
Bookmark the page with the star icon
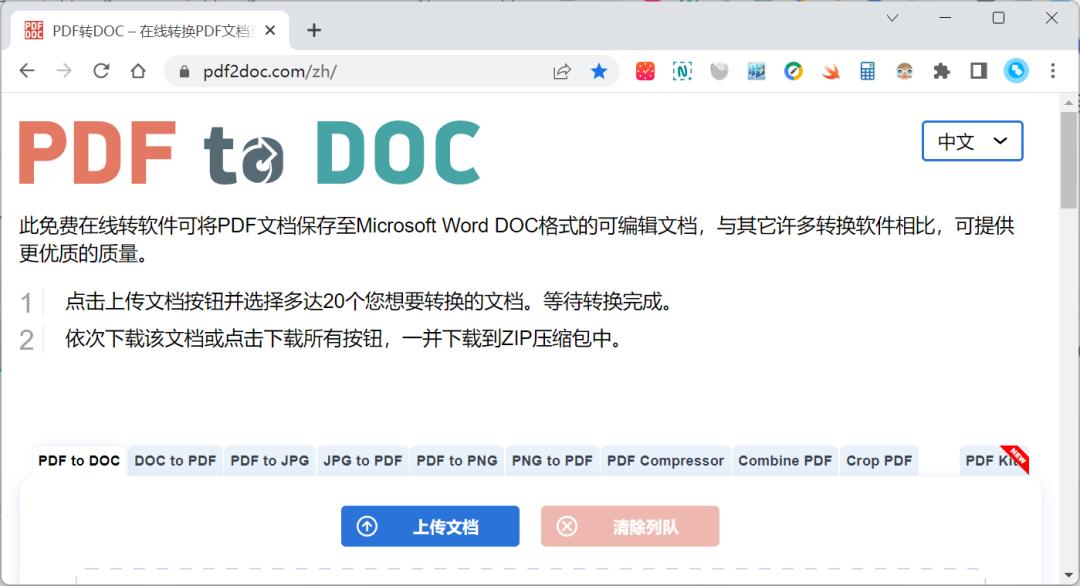click(x=599, y=70)
